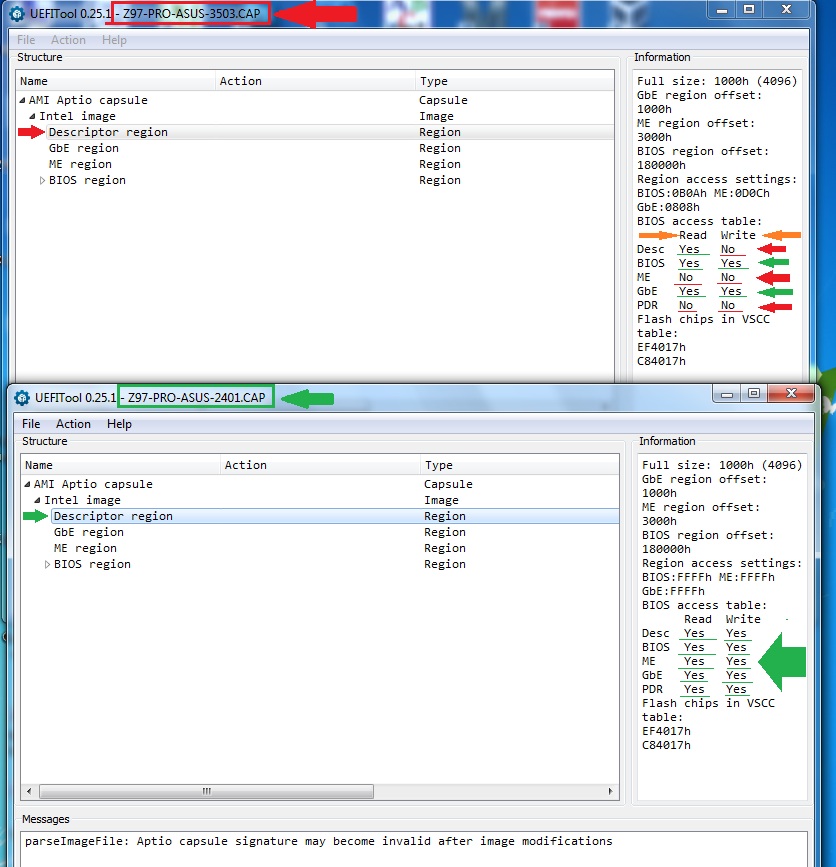Click left scroll arrow in 2401.CAP structure

(29, 791)
